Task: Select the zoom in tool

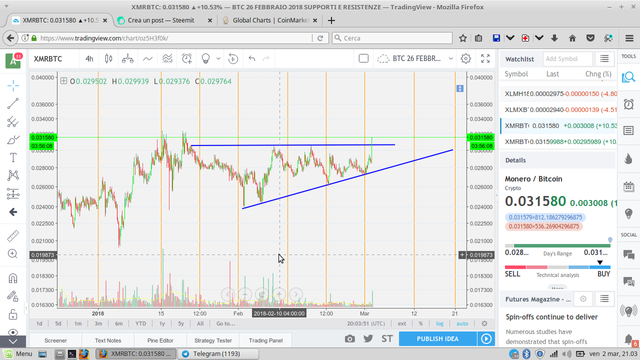Action: 13,254
